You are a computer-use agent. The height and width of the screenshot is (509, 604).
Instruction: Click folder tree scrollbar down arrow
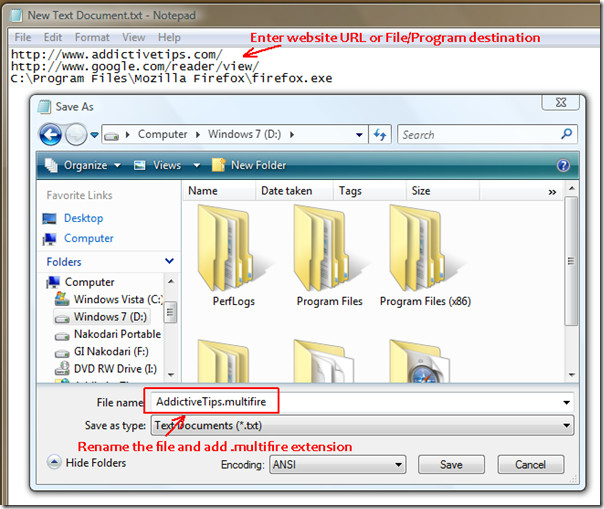(171, 374)
